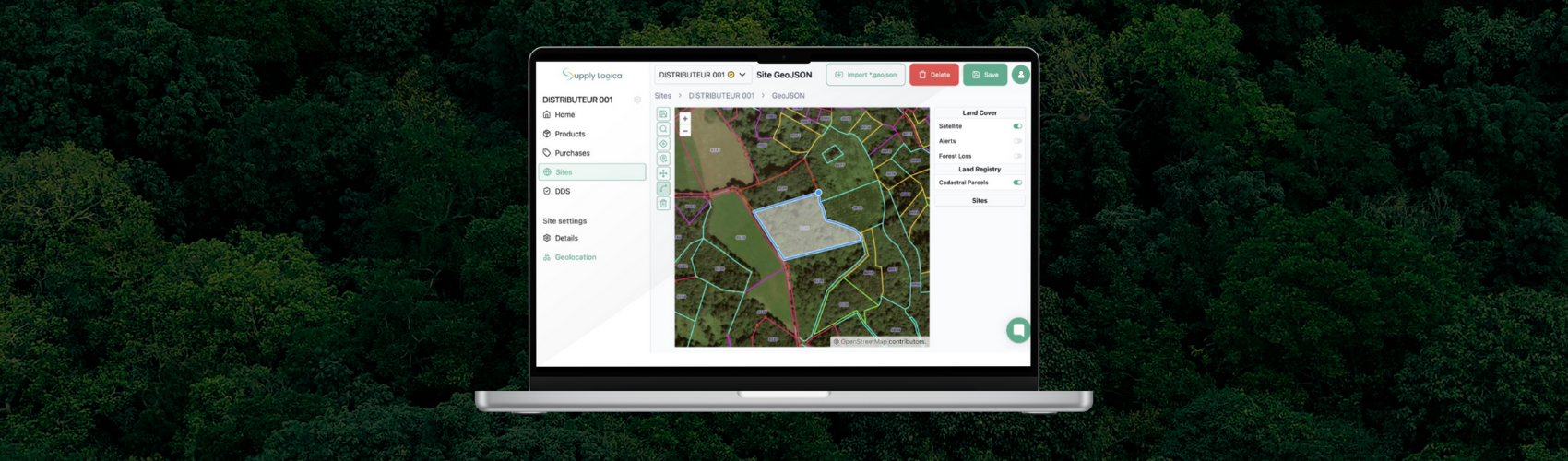Image resolution: width=1568 pixels, height=461 pixels.
Task: Open the user profile avatar
Action: 1020,75
